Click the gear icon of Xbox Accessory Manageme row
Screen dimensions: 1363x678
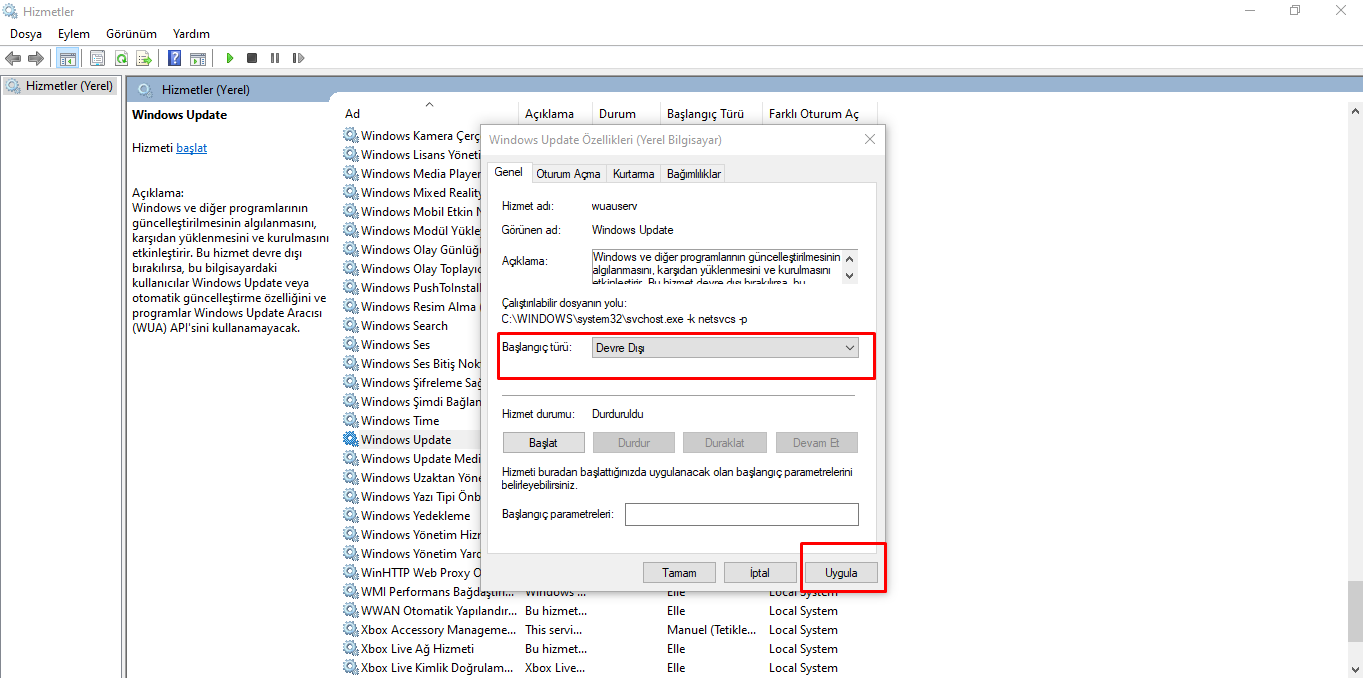point(351,629)
